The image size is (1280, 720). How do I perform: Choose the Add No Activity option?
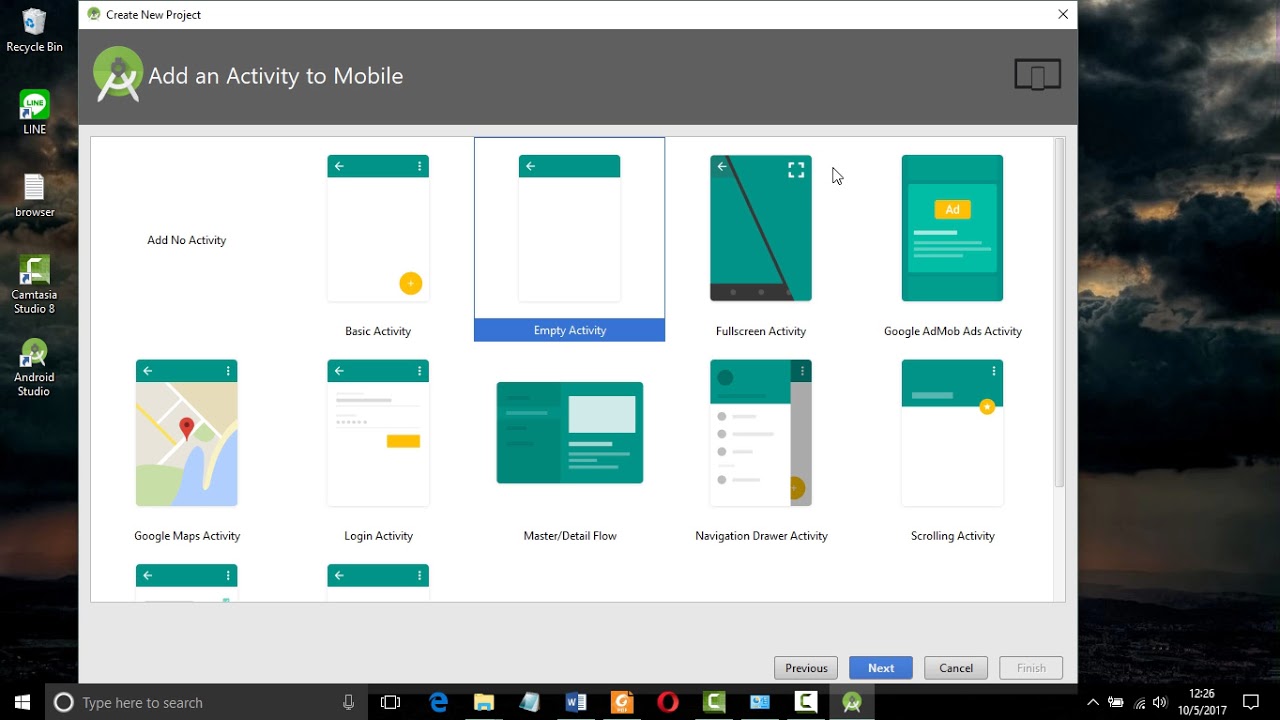(x=187, y=240)
